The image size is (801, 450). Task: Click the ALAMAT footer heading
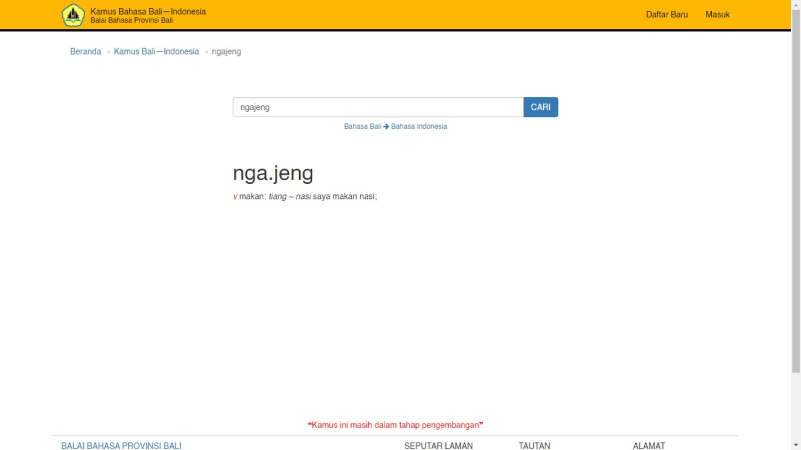[x=648, y=445]
